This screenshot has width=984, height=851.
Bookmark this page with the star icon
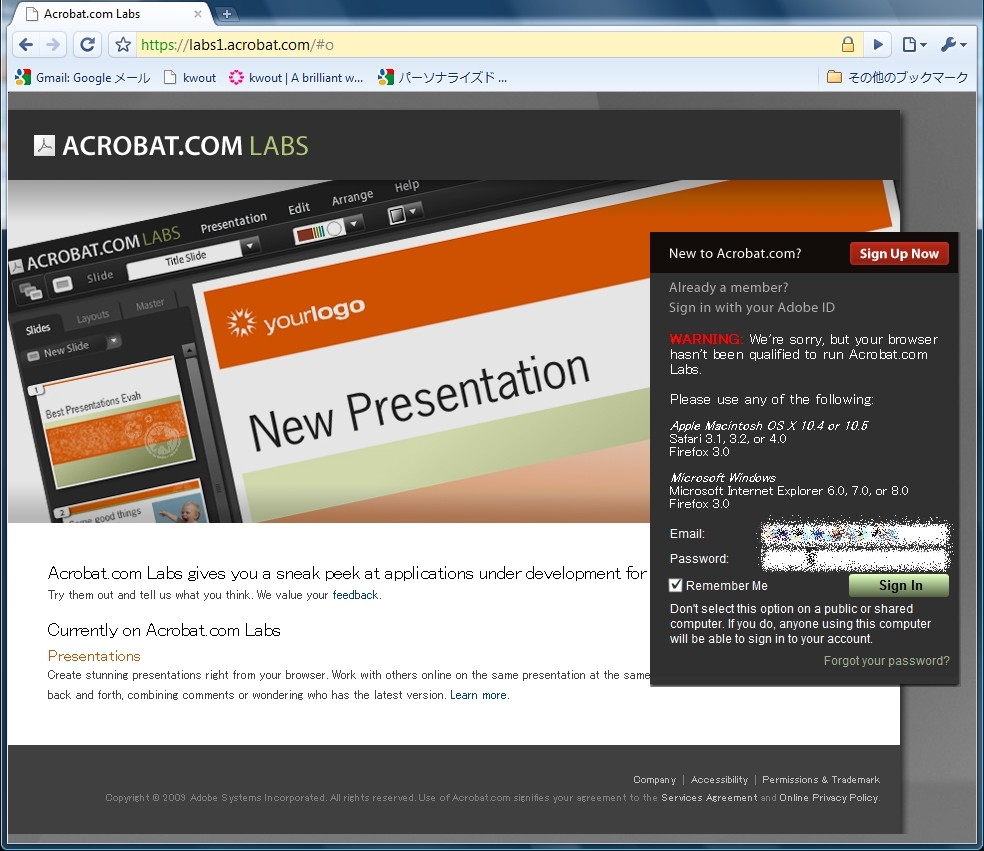coord(123,45)
